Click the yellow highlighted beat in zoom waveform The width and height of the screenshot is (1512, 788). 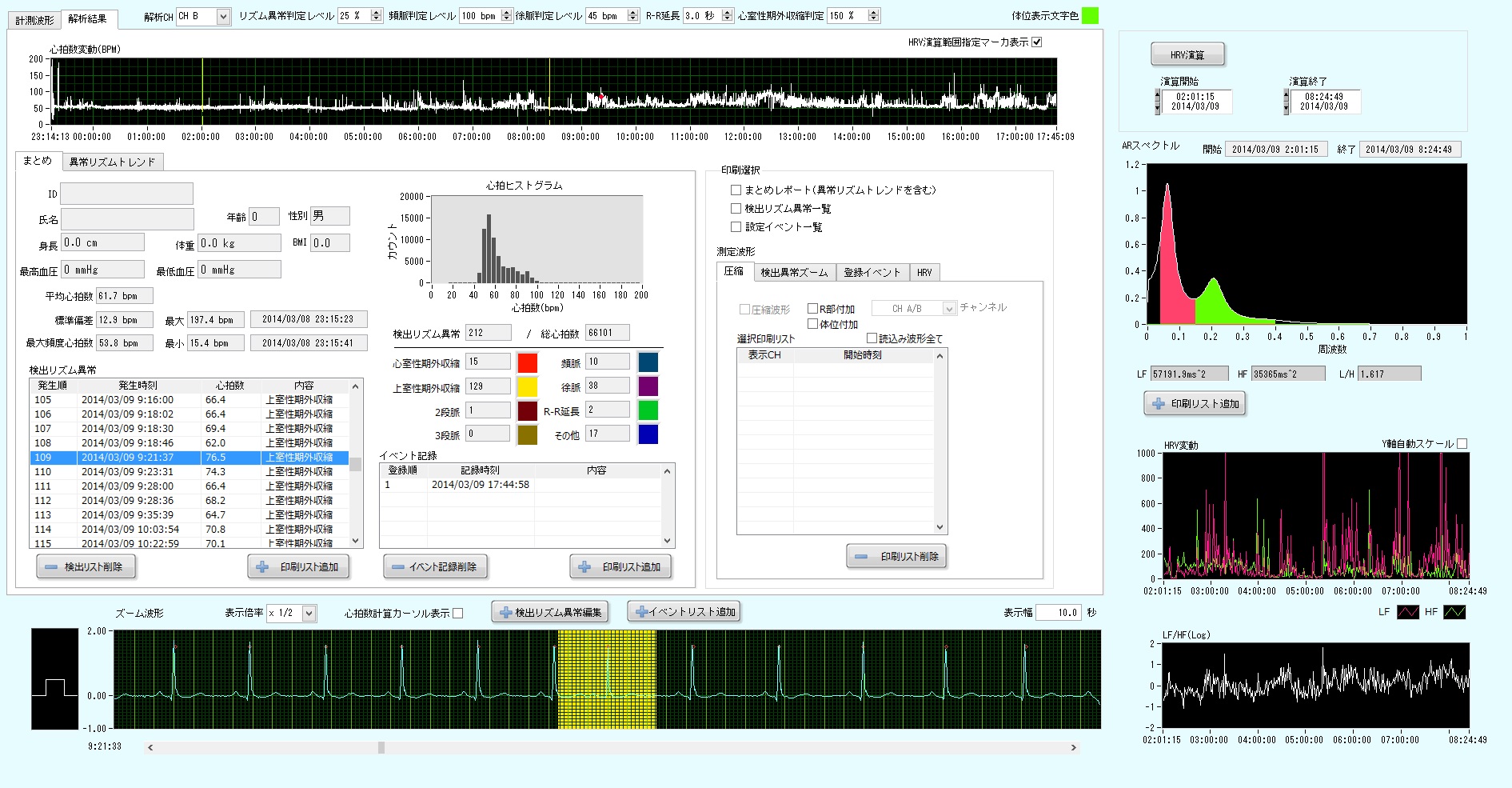(607, 679)
